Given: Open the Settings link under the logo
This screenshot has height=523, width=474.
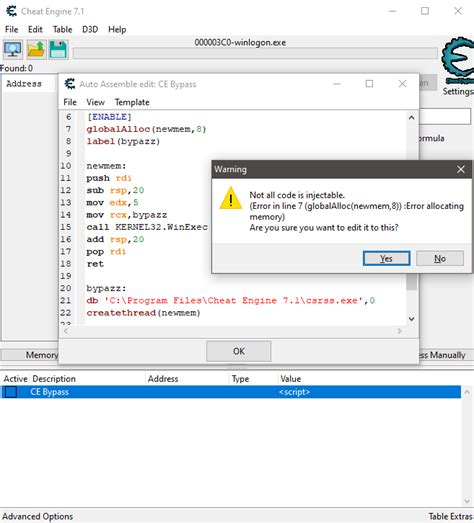Looking at the screenshot, I should click(458, 91).
